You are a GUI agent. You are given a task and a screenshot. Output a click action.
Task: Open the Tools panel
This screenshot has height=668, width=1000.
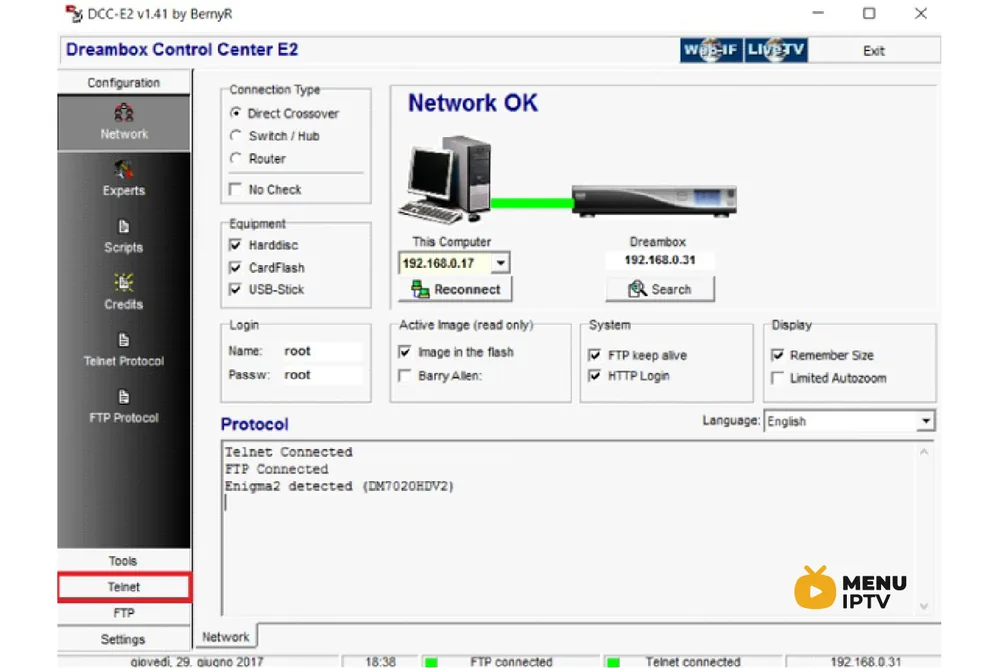click(x=124, y=561)
